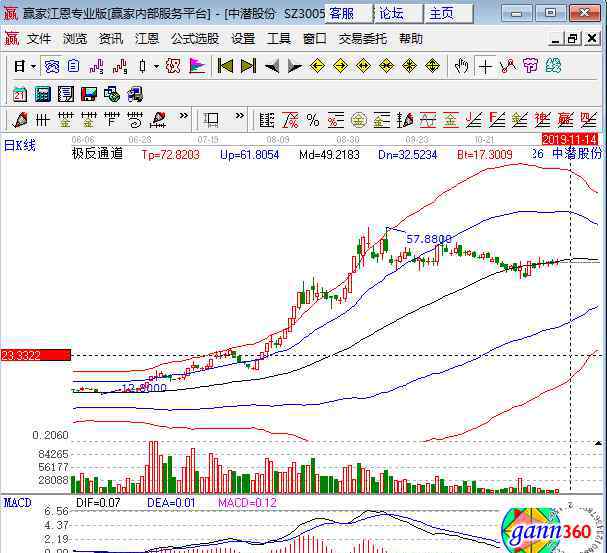The height and width of the screenshot is (553, 607).
Task: Click yellow diamond vertical expand icon
Action: coord(432,66)
